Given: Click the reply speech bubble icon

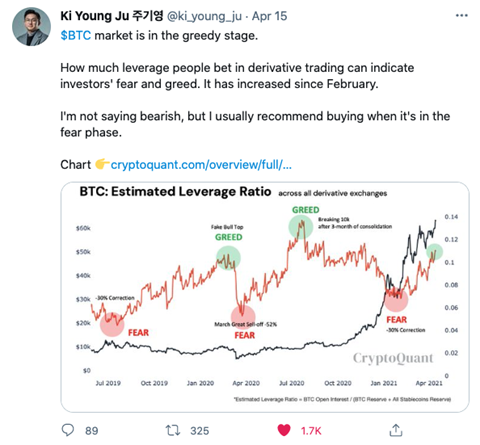Looking at the screenshot, I should tap(68, 430).
